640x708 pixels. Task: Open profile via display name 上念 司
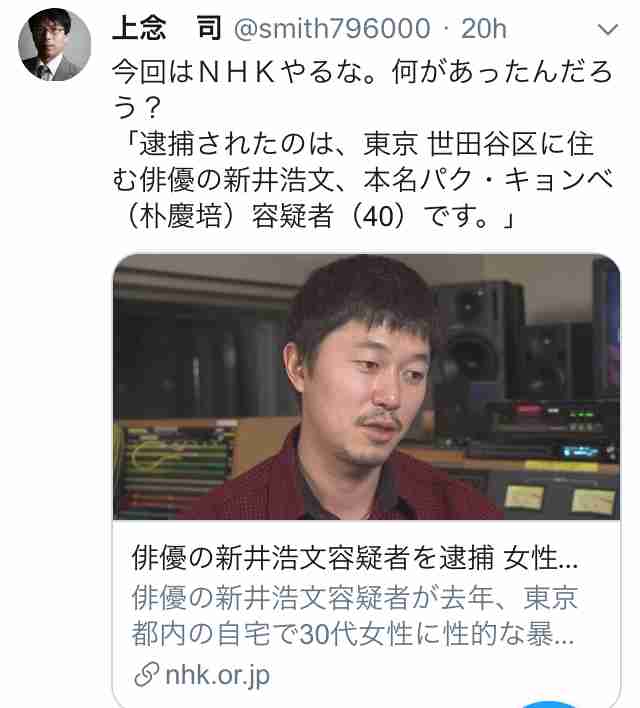click(x=167, y=28)
